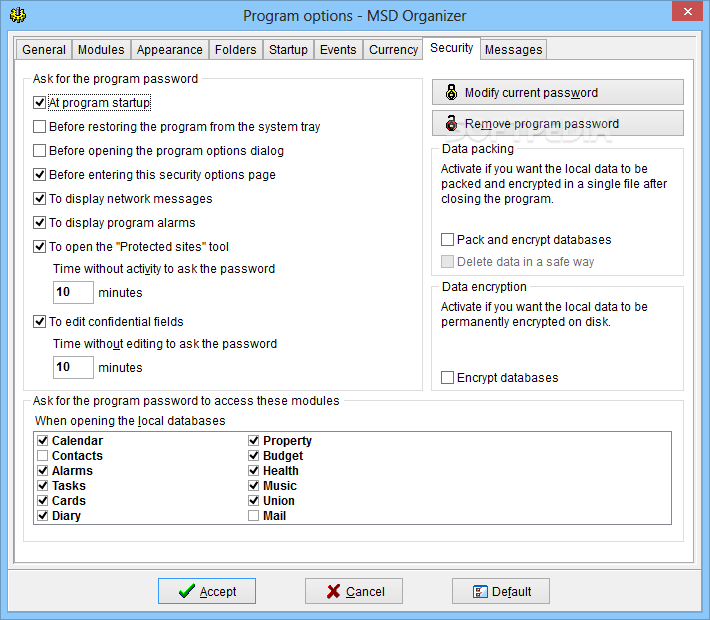
Task: Toggle the Cards module checkbox
Action: point(43,500)
